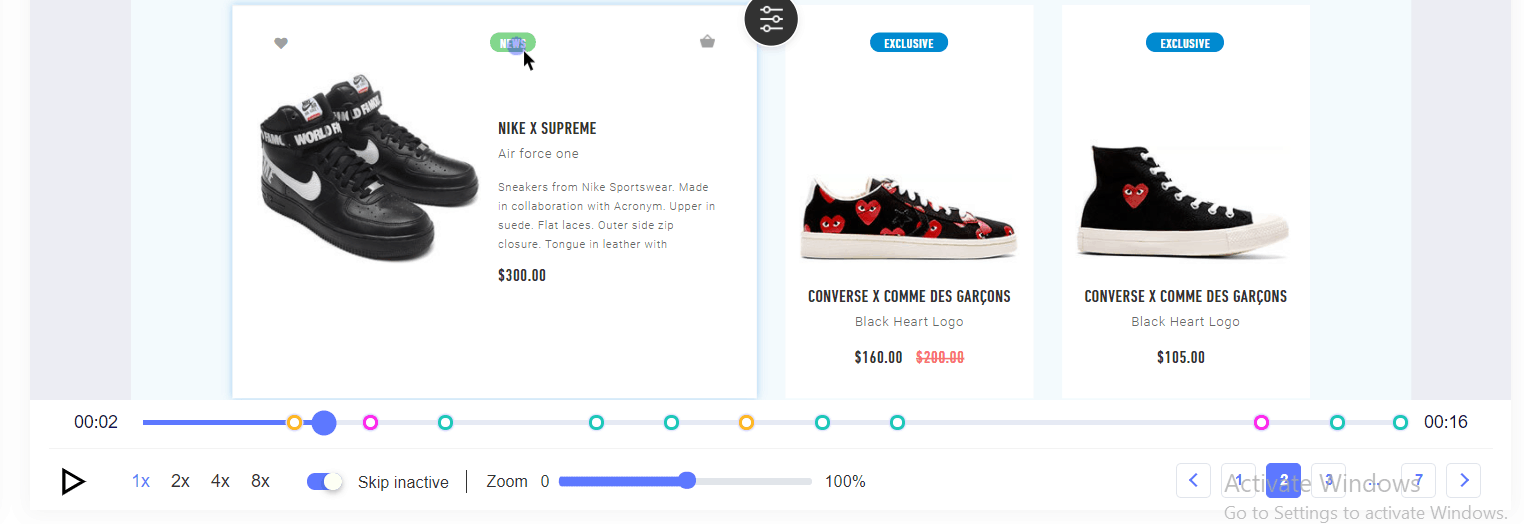Screen dimensions: 1524x524
Task: Click the last teal marker on timeline
Action: (1400, 423)
